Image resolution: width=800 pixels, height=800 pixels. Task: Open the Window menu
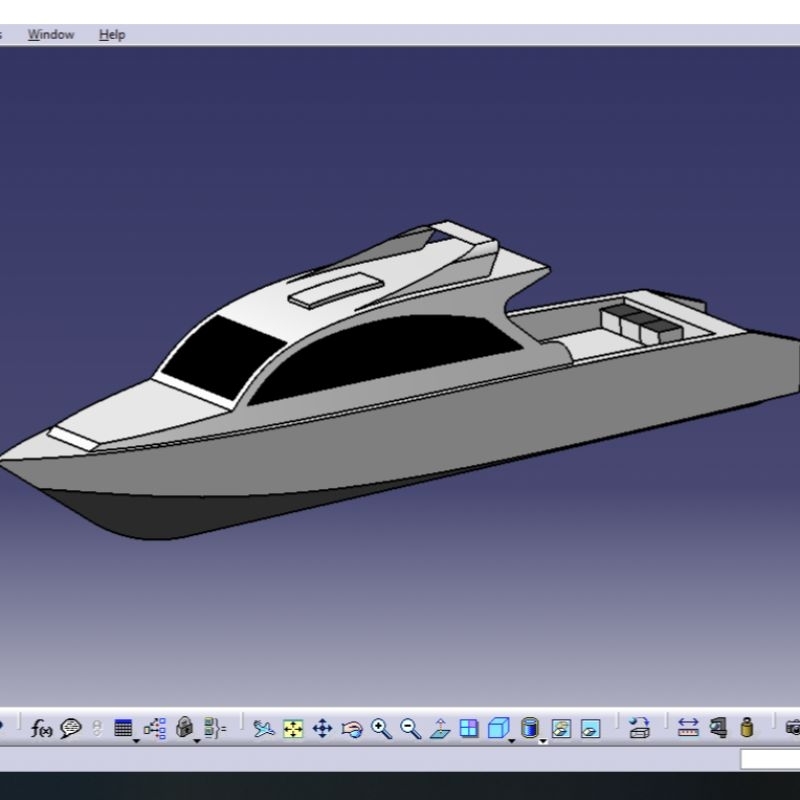[52, 34]
